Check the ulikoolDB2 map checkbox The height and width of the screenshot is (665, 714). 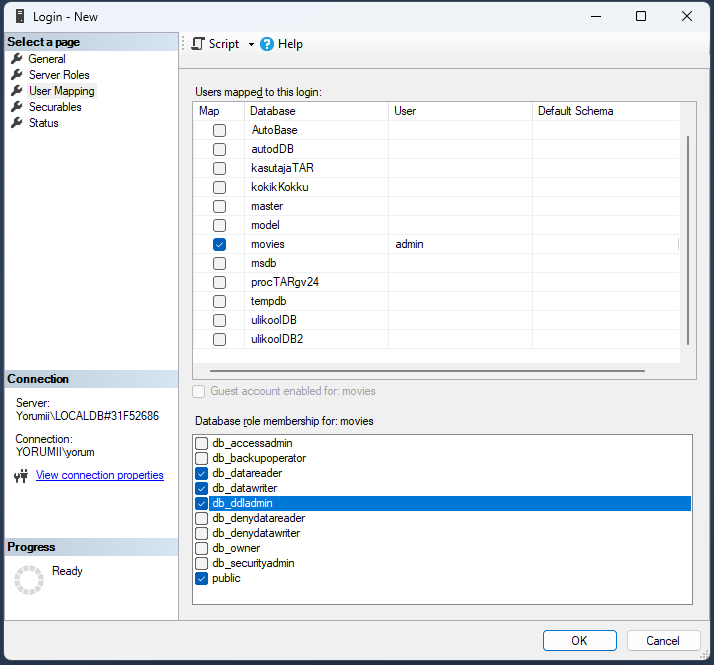click(219, 339)
